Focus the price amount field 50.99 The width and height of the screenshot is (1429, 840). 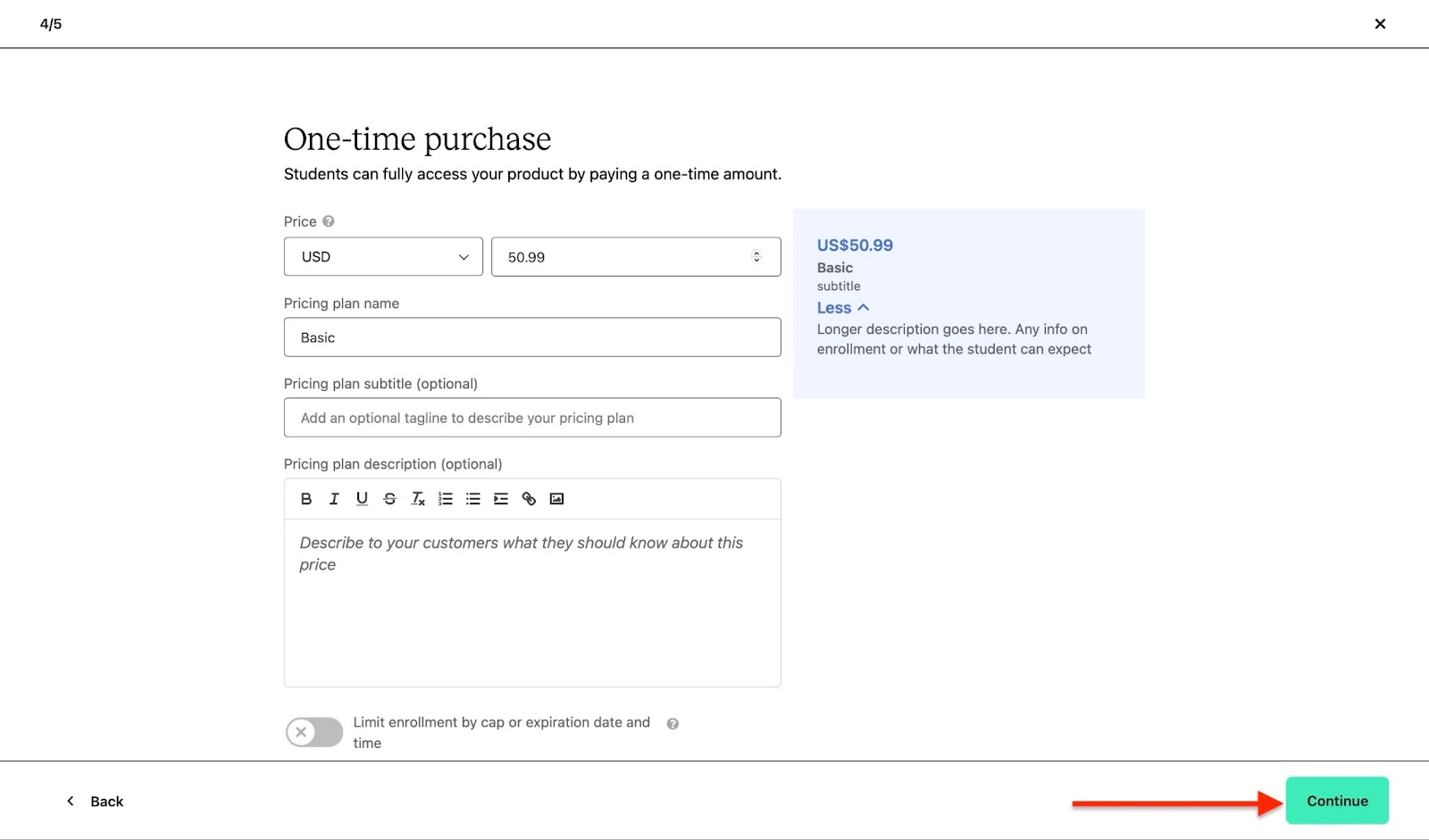(636, 257)
